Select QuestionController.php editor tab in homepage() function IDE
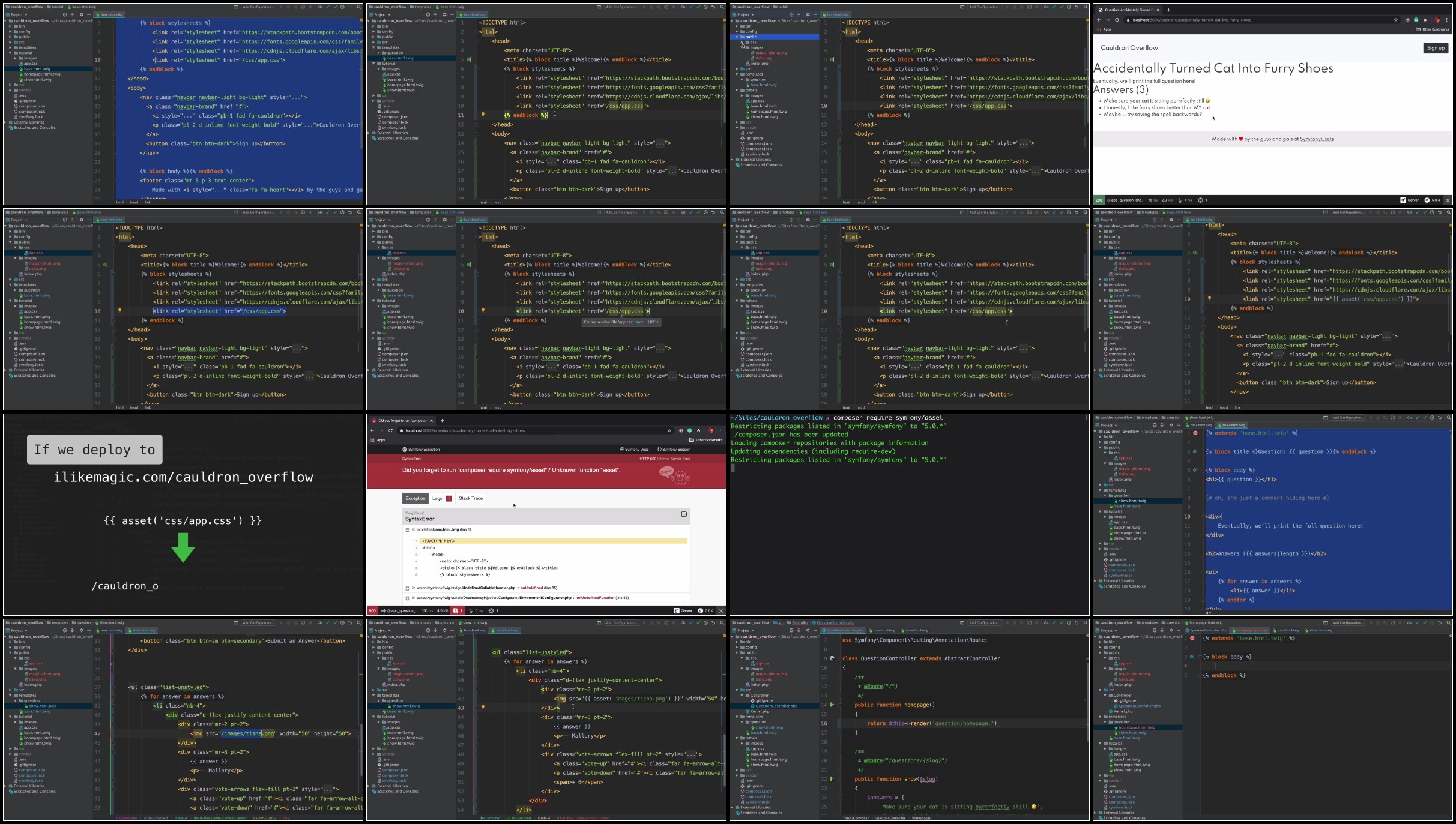Image resolution: width=1456 pixels, height=824 pixels. pos(843,630)
